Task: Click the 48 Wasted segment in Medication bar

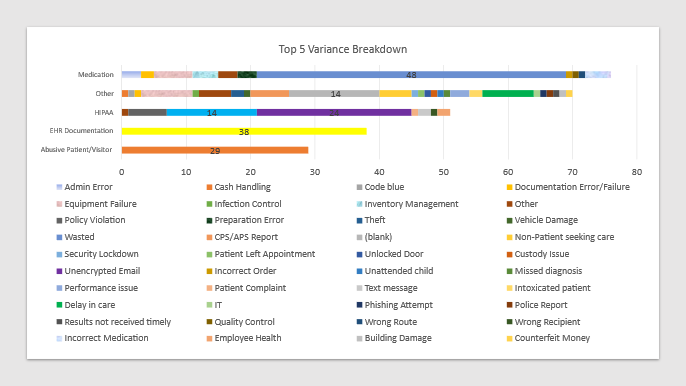Action: tap(411, 75)
